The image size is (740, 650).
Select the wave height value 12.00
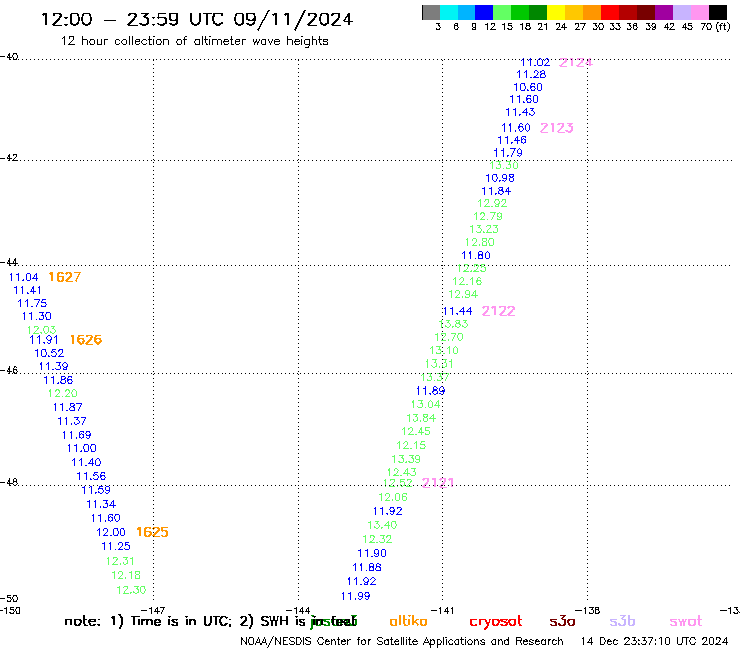point(111,532)
